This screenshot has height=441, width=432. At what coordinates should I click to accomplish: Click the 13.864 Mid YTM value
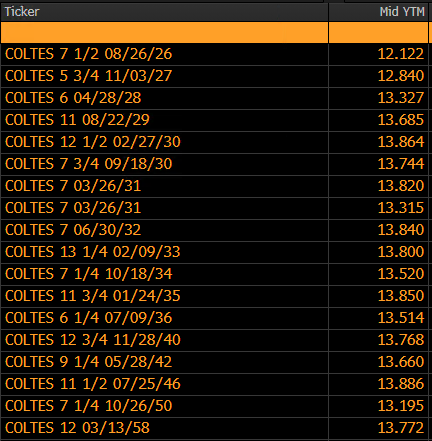pos(401,142)
